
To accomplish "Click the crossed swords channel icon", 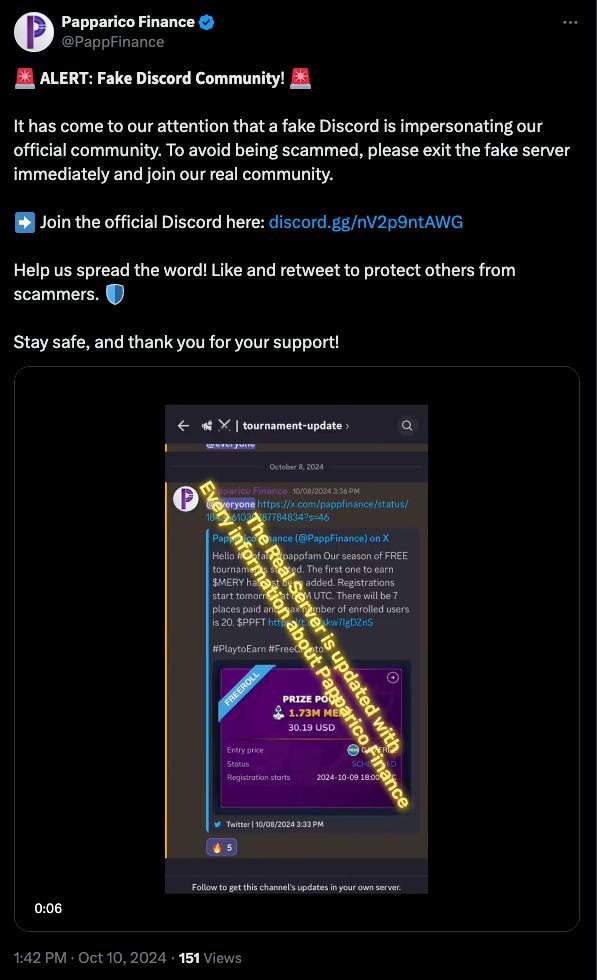I will coord(224,425).
